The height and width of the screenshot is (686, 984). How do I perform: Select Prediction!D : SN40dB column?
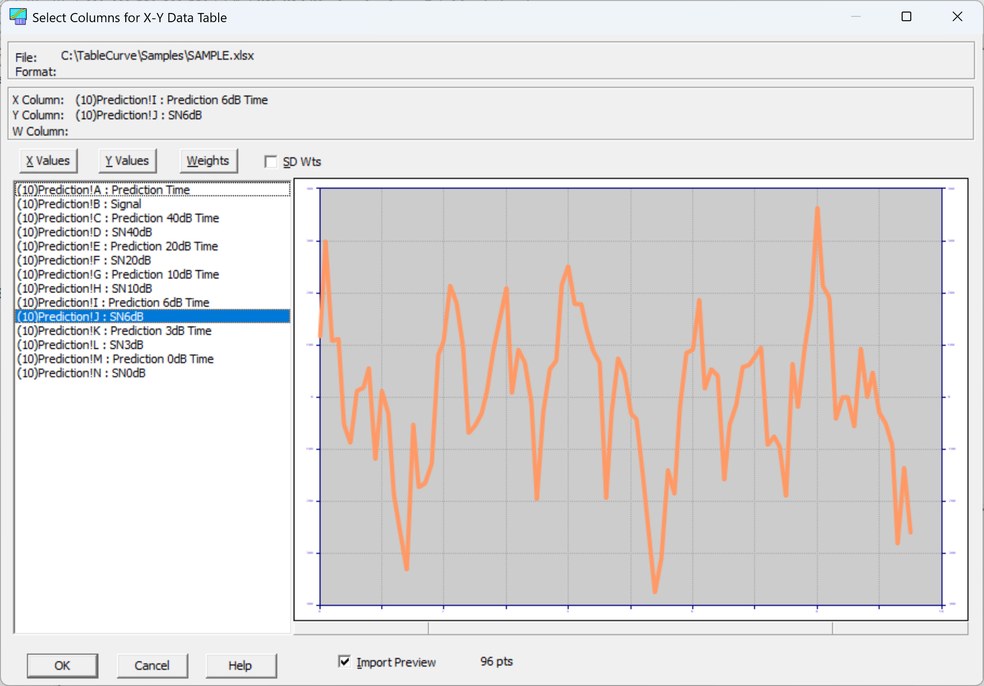[x=152, y=232]
